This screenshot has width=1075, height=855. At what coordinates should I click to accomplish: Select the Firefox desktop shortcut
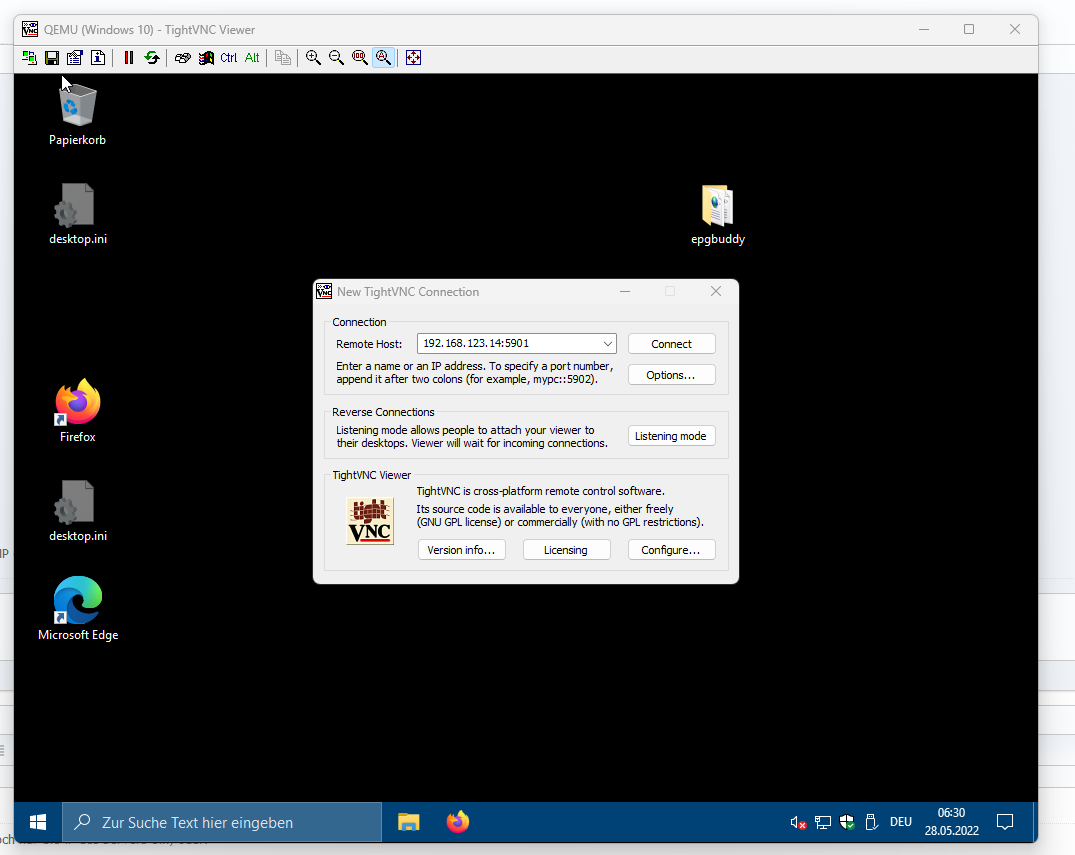tap(77, 411)
